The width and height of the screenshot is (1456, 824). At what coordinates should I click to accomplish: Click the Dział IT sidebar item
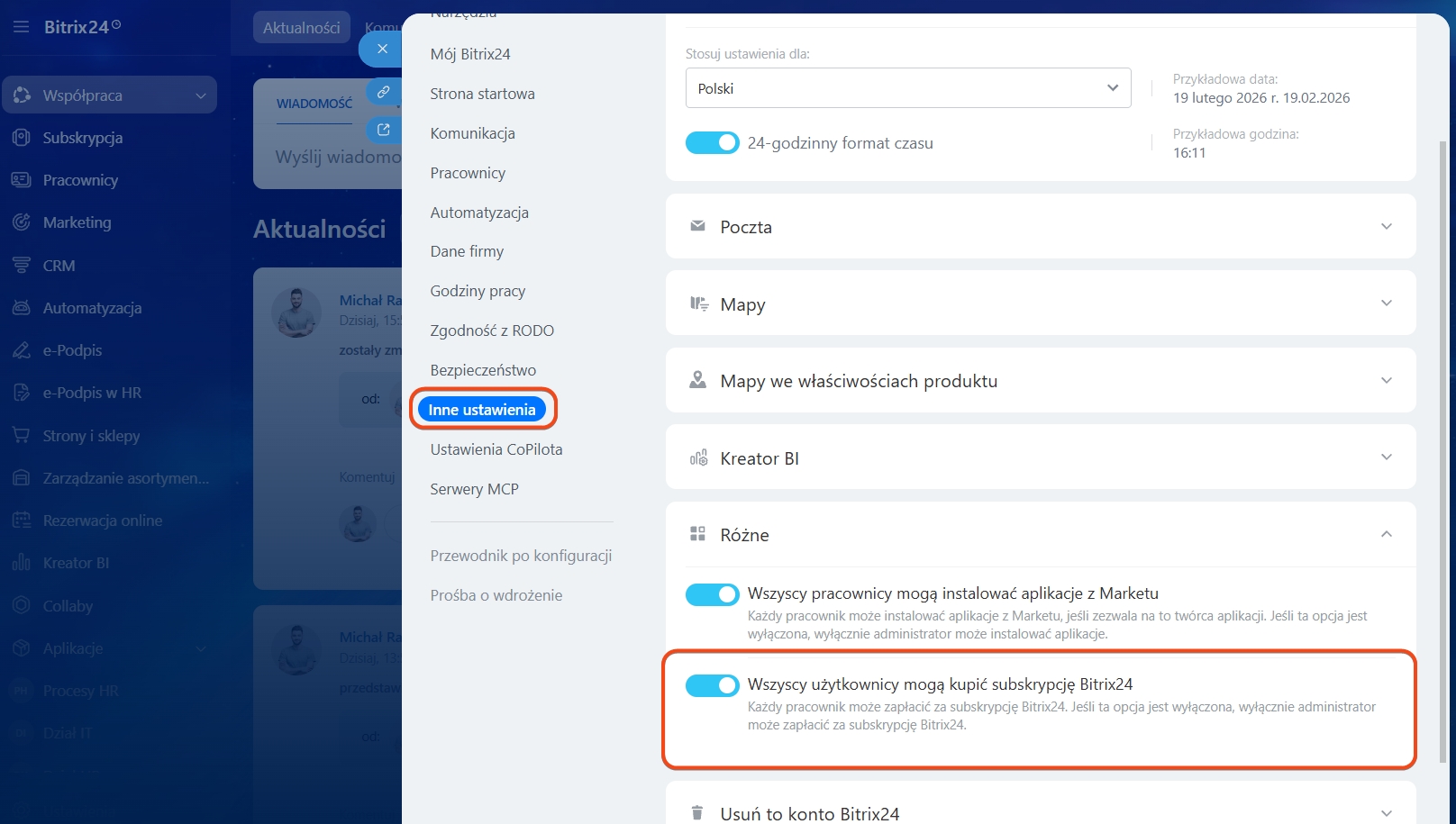[x=68, y=733]
